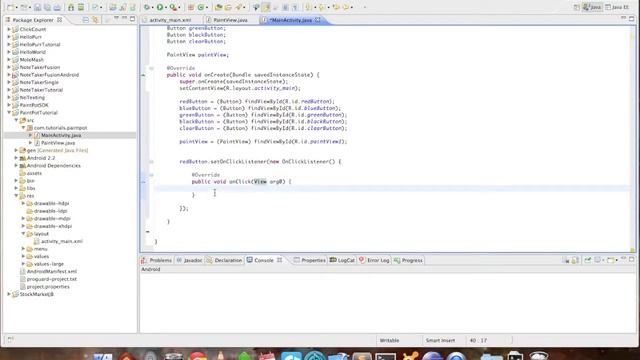Select activity_main.xml under layout folder

click(62, 241)
